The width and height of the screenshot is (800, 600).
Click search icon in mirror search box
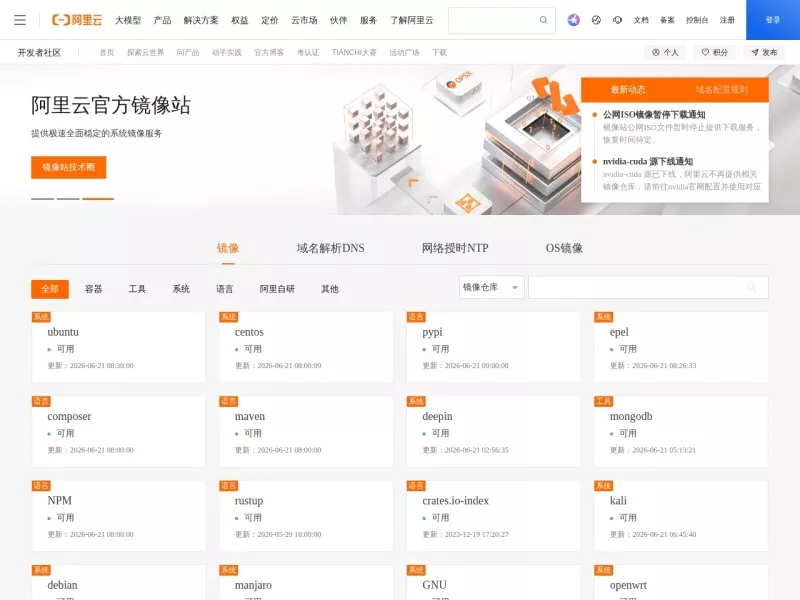coord(751,287)
